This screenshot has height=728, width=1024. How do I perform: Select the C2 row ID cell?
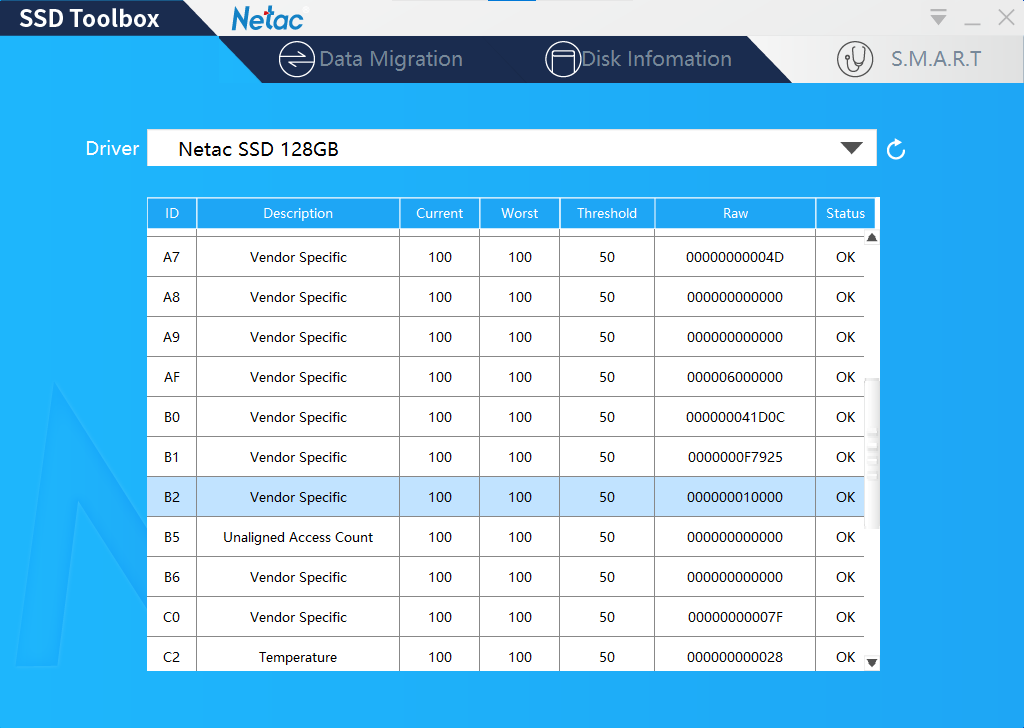[172, 656]
